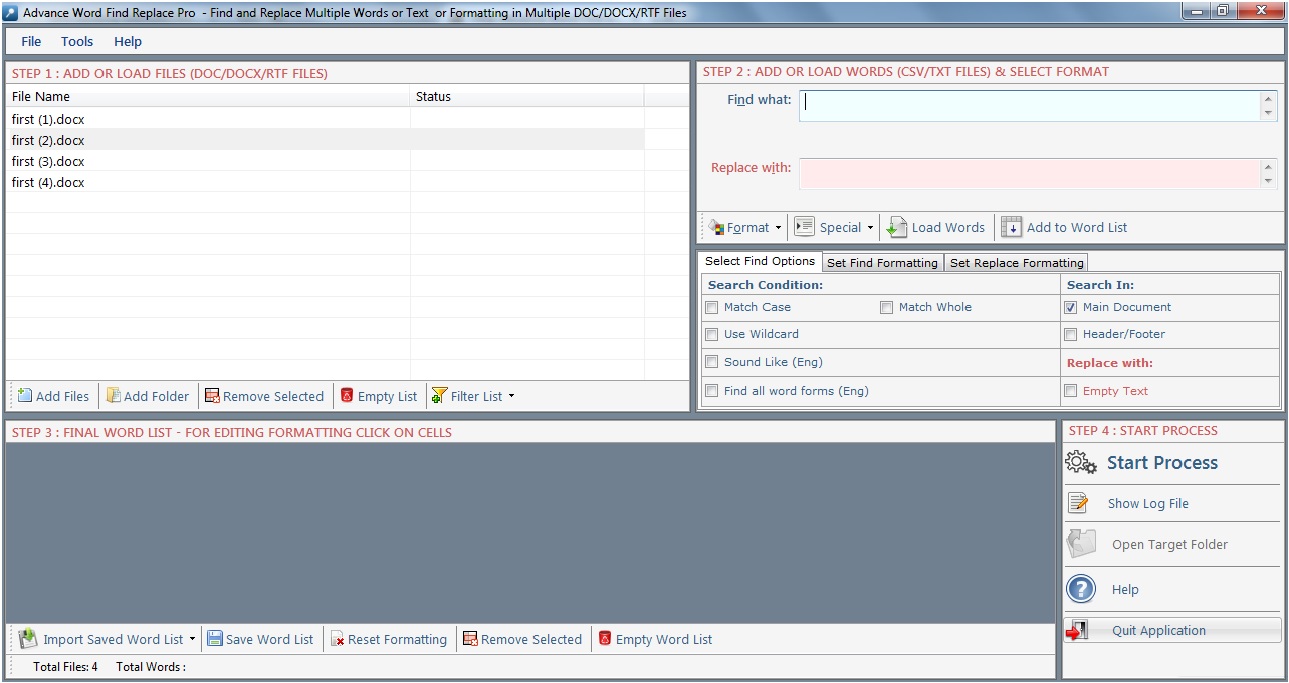Screen dimensions: 1289x683
Task: Switch to Set Find Formatting tab
Action: (882, 263)
